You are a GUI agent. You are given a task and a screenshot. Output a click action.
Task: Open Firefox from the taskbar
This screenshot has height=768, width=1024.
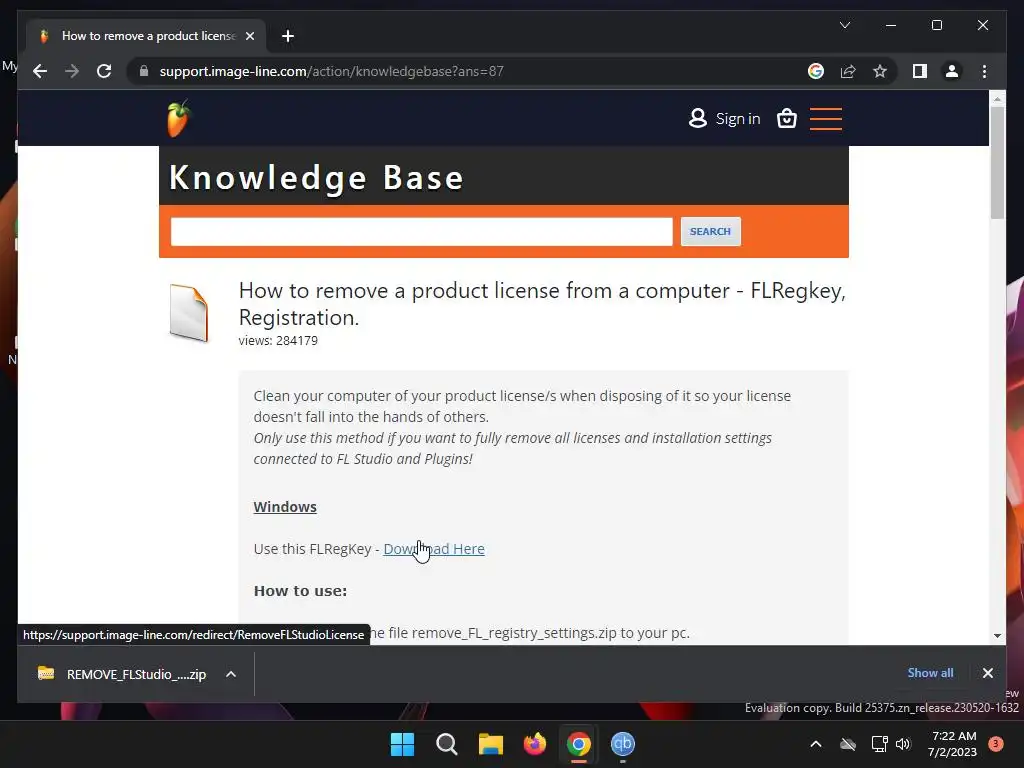[535, 744]
